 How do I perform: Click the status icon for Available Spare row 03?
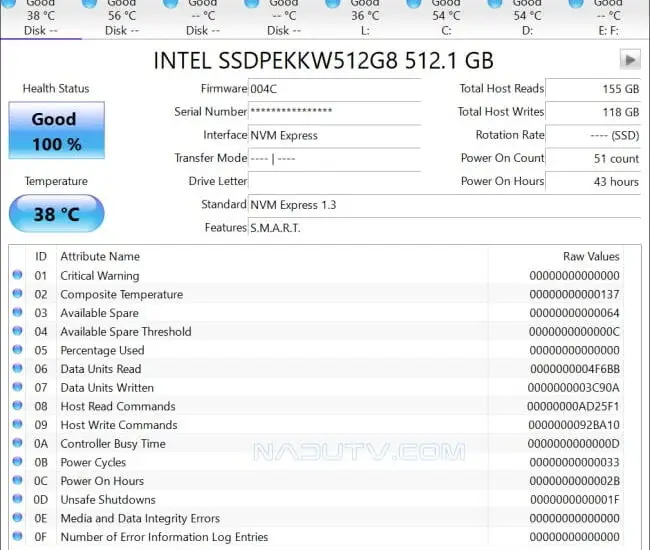point(17,312)
